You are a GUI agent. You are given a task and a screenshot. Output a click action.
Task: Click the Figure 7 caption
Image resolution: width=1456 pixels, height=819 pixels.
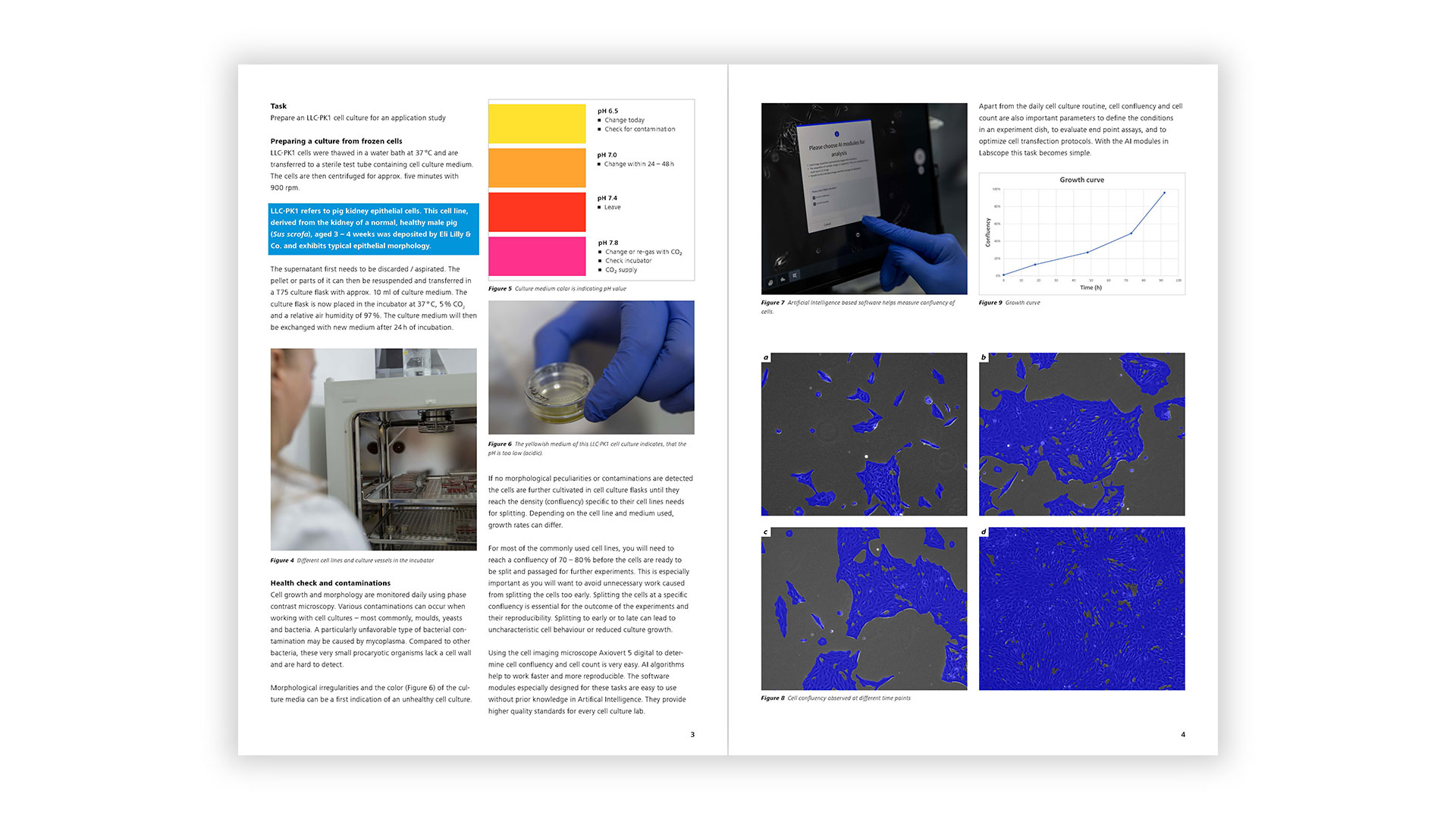coord(858,307)
